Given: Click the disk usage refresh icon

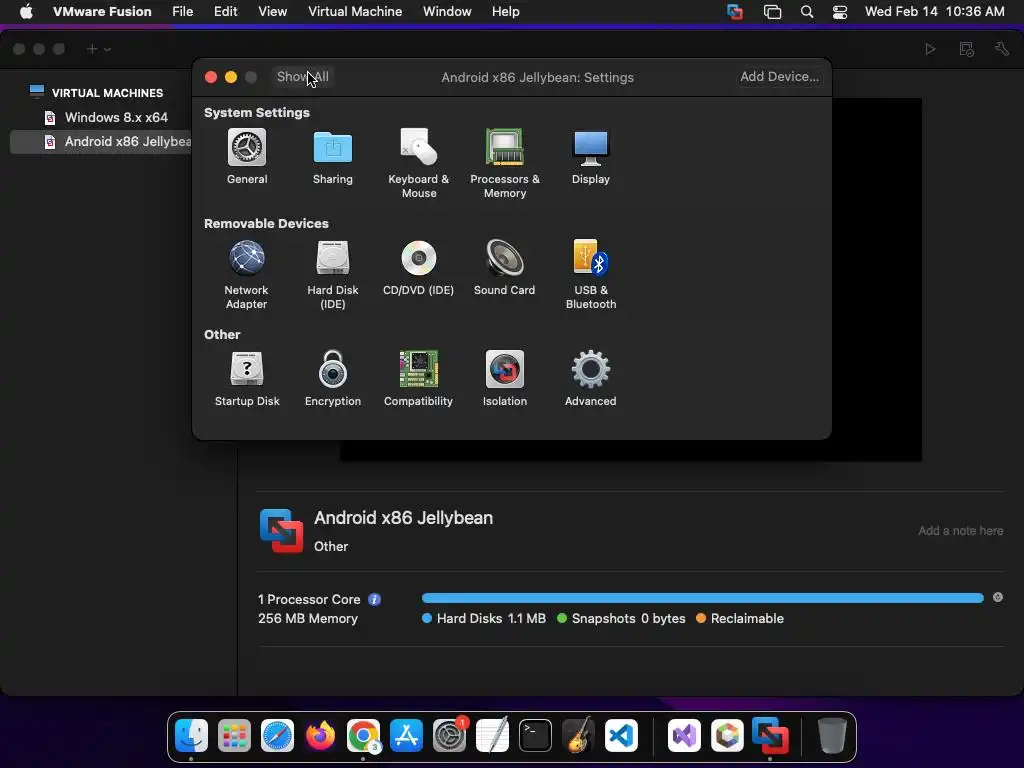Looking at the screenshot, I should [x=998, y=598].
